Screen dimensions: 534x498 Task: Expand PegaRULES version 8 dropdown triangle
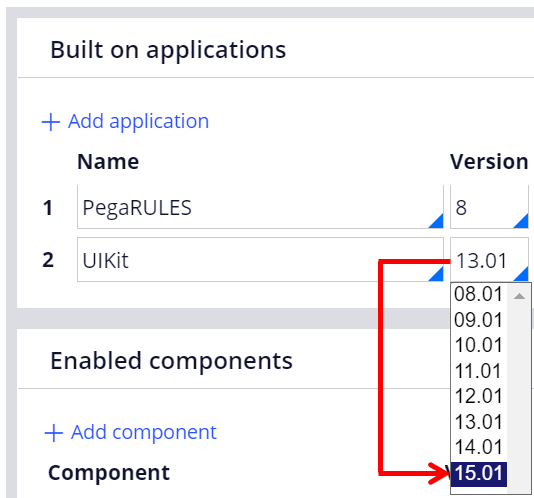coord(521,221)
